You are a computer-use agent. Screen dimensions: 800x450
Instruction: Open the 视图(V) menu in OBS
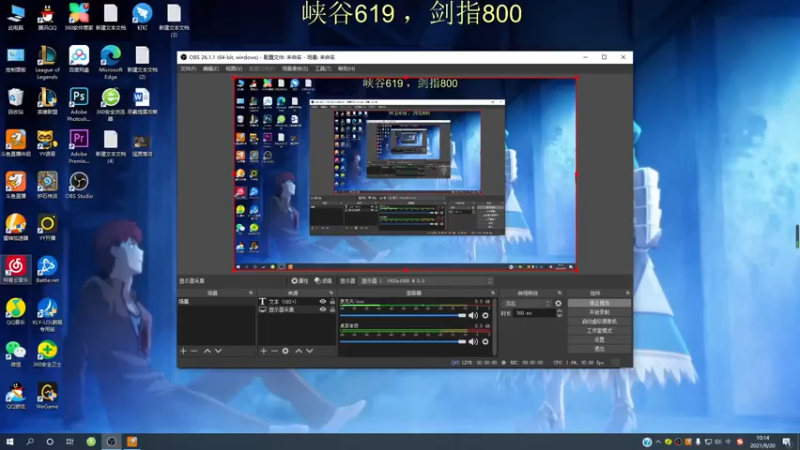pos(234,68)
